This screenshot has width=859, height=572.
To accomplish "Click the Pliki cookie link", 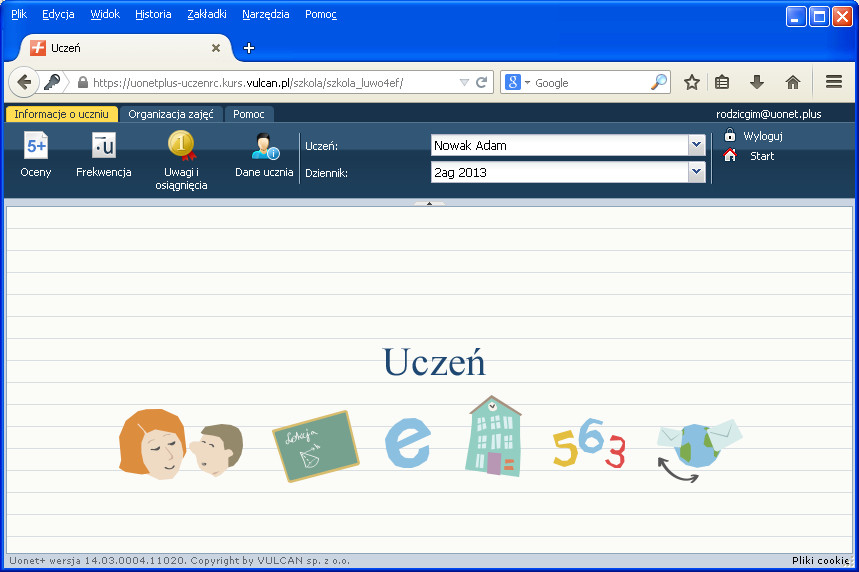I will [x=820, y=560].
